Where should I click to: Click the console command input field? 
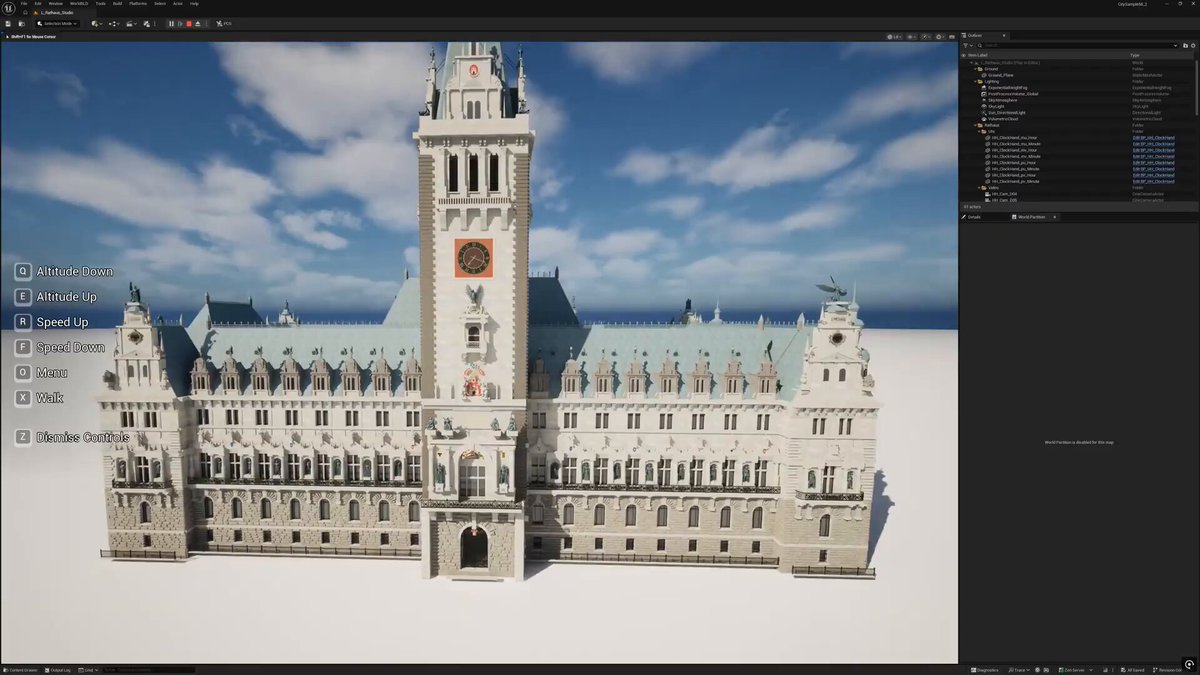(x=148, y=669)
